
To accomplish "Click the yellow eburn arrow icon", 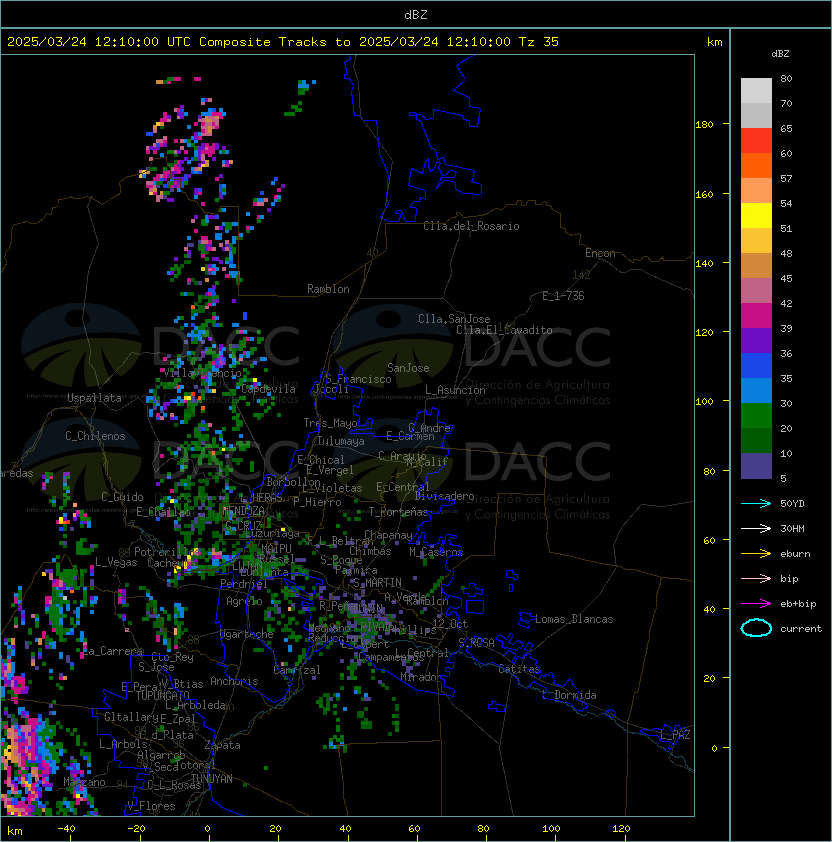I will (756, 554).
